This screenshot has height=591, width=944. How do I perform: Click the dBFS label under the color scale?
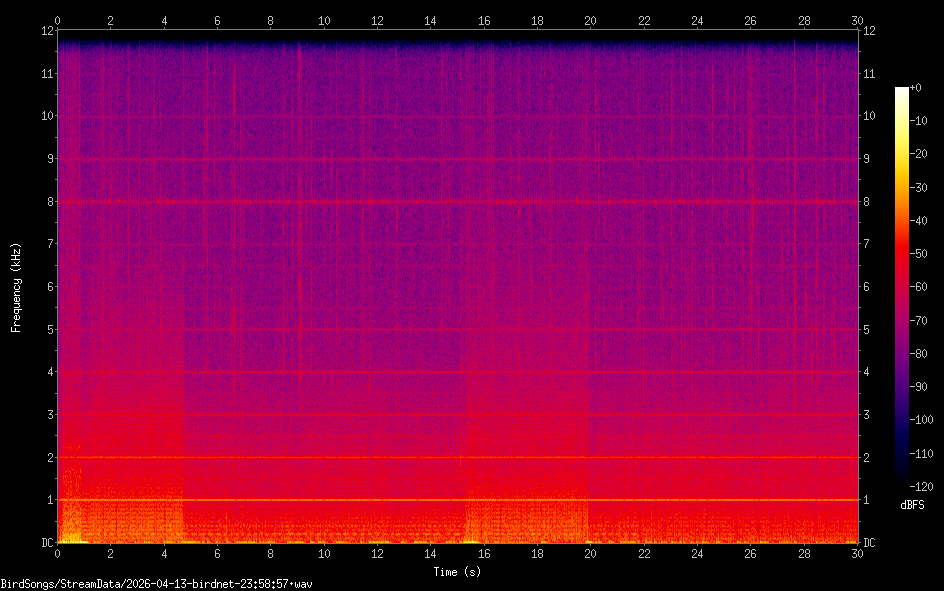(911, 506)
